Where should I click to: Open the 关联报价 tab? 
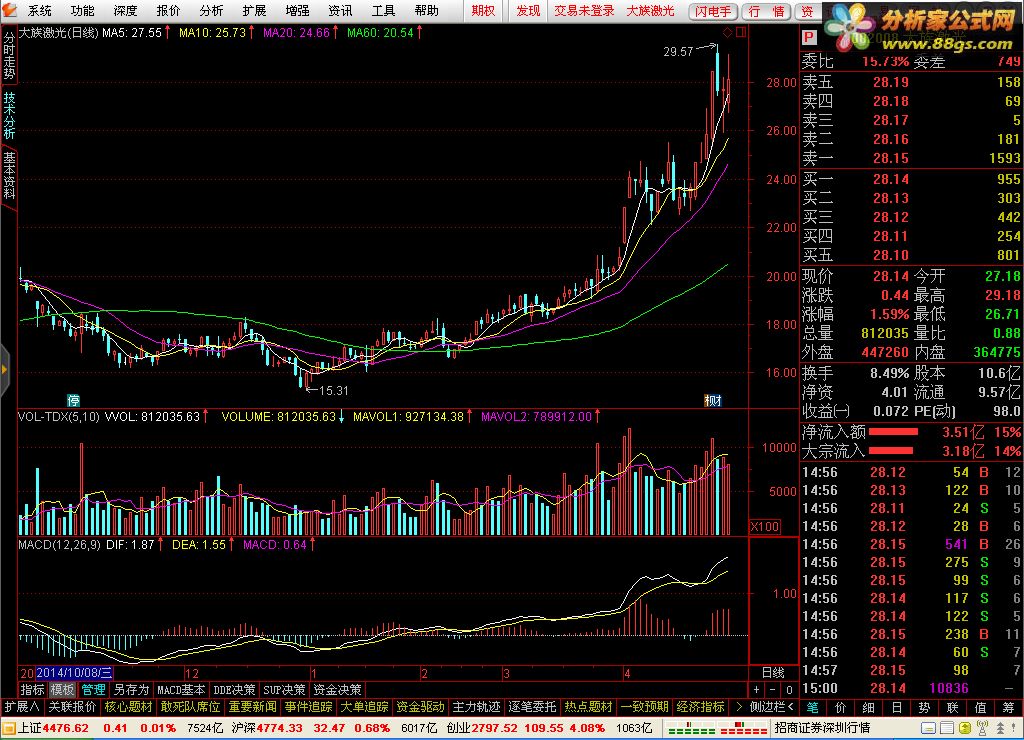(72, 707)
